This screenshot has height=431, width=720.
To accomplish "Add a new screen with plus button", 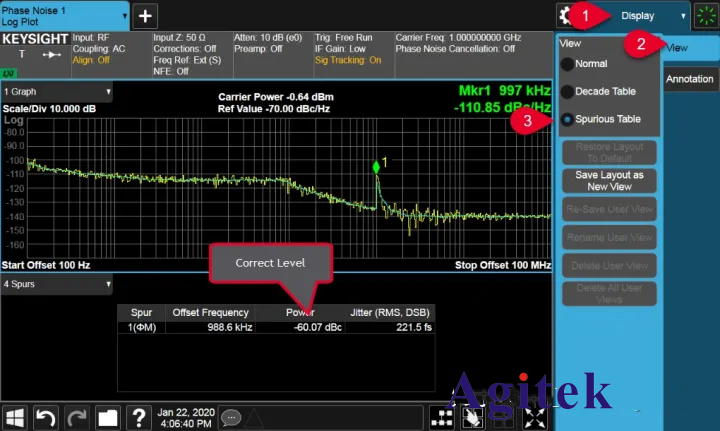I will (146, 15).
